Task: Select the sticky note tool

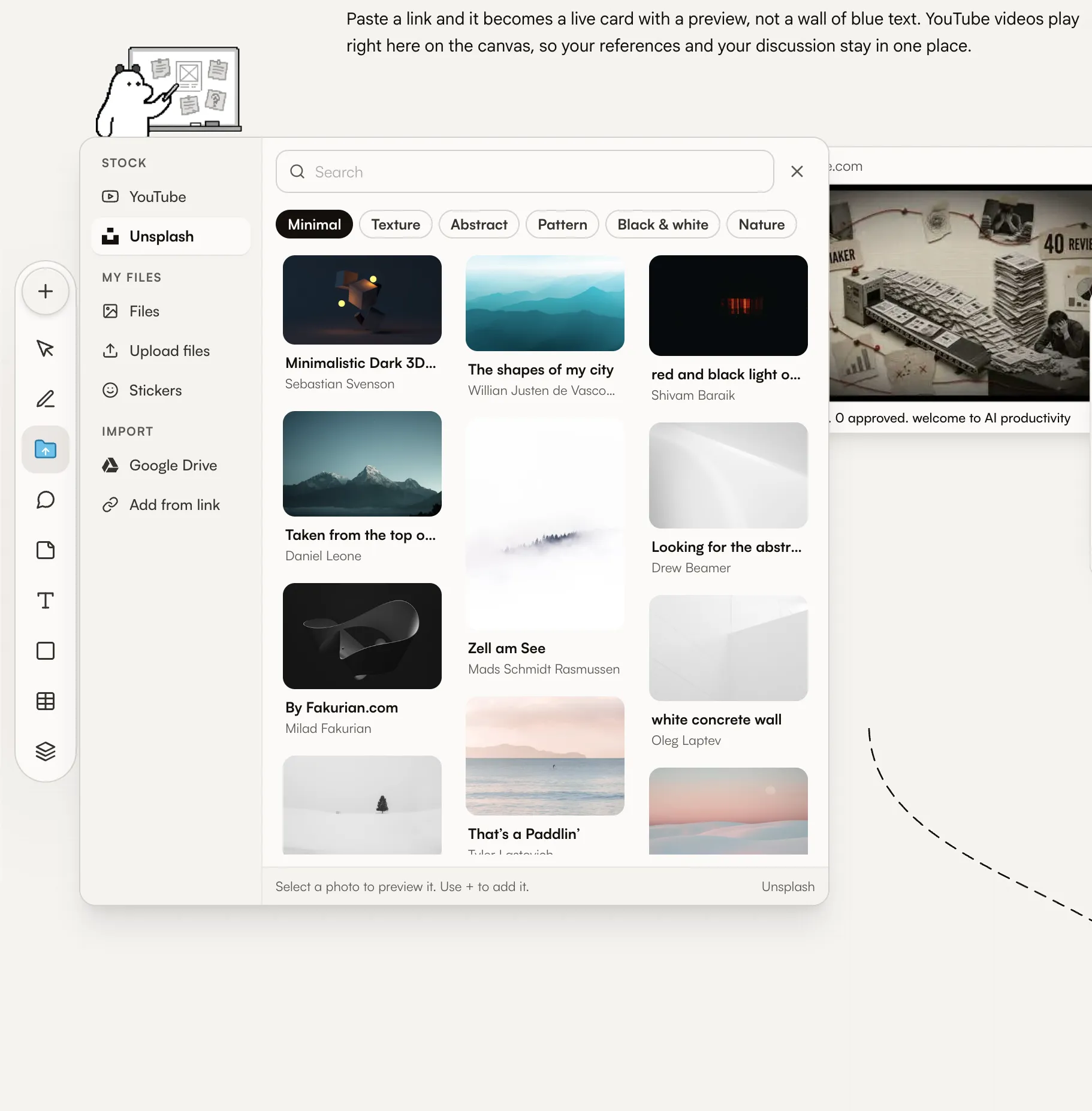Action: click(x=46, y=550)
